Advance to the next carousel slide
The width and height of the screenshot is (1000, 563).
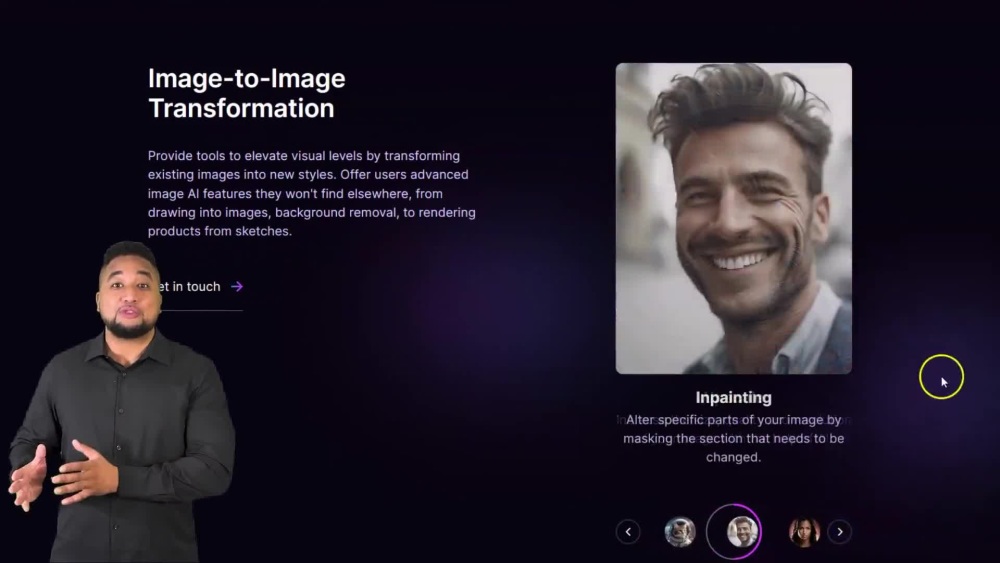839,531
